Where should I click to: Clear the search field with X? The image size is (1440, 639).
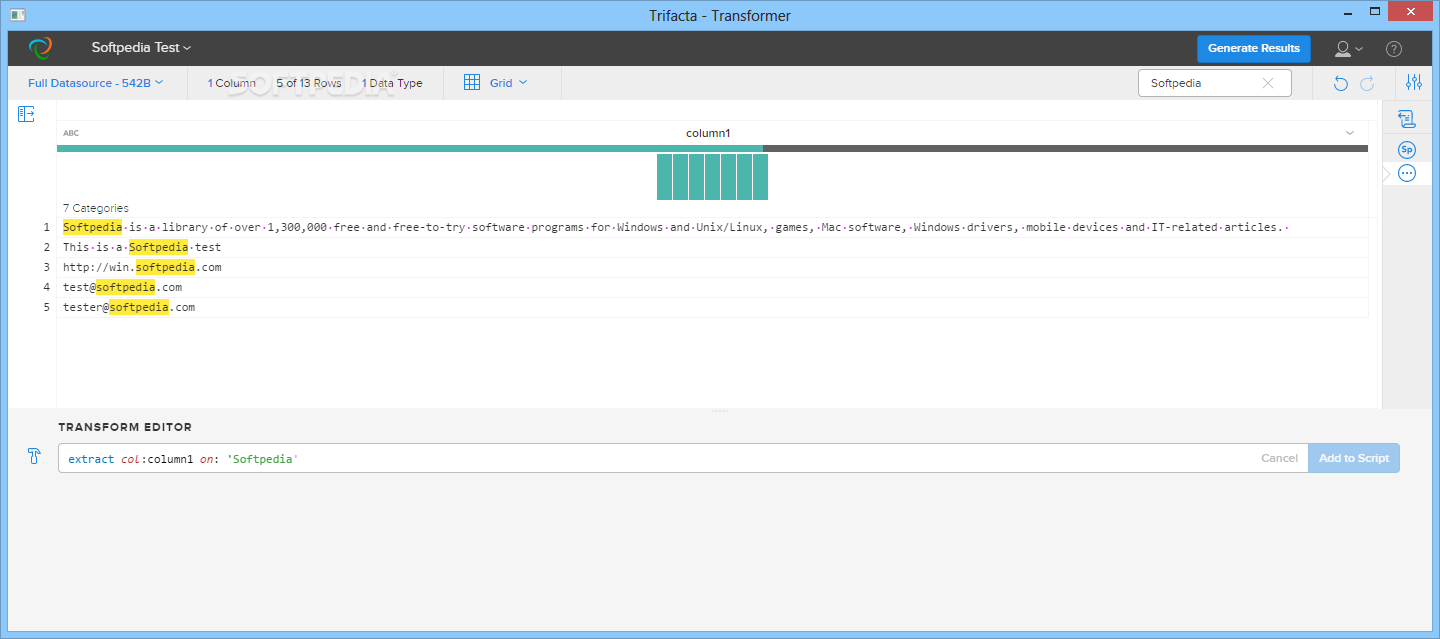click(x=1268, y=83)
